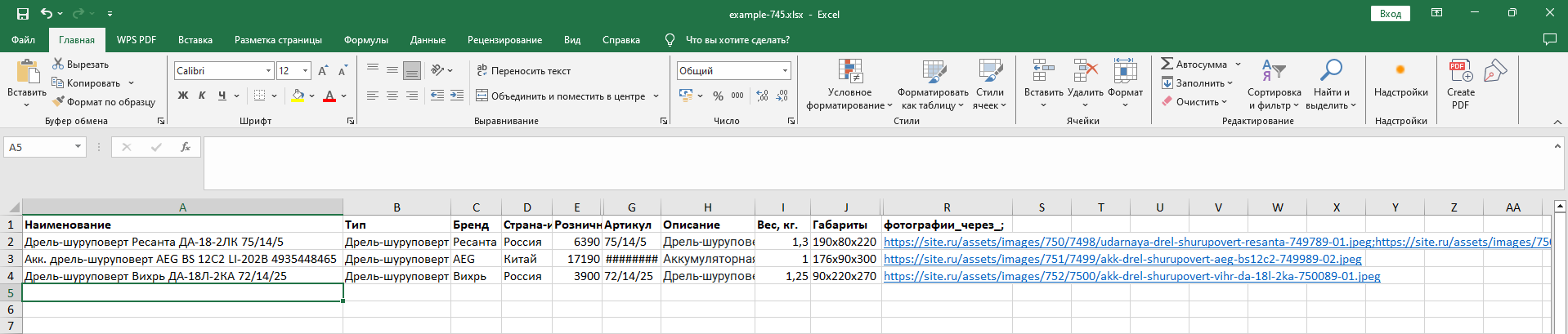Open Найти и выделить menu
Viewport: 1568px width, 334px height.
1331,84
